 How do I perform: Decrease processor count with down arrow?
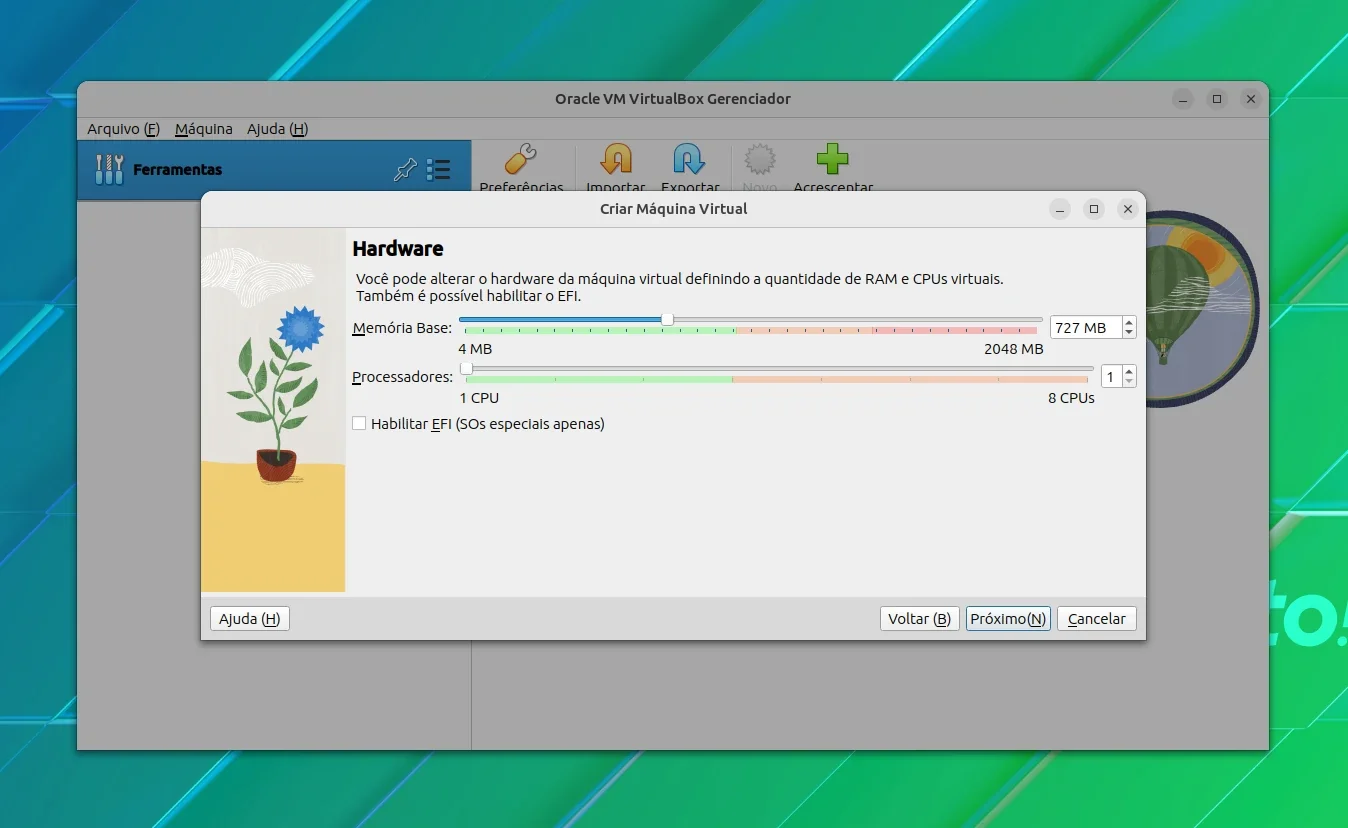click(x=1129, y=382)
